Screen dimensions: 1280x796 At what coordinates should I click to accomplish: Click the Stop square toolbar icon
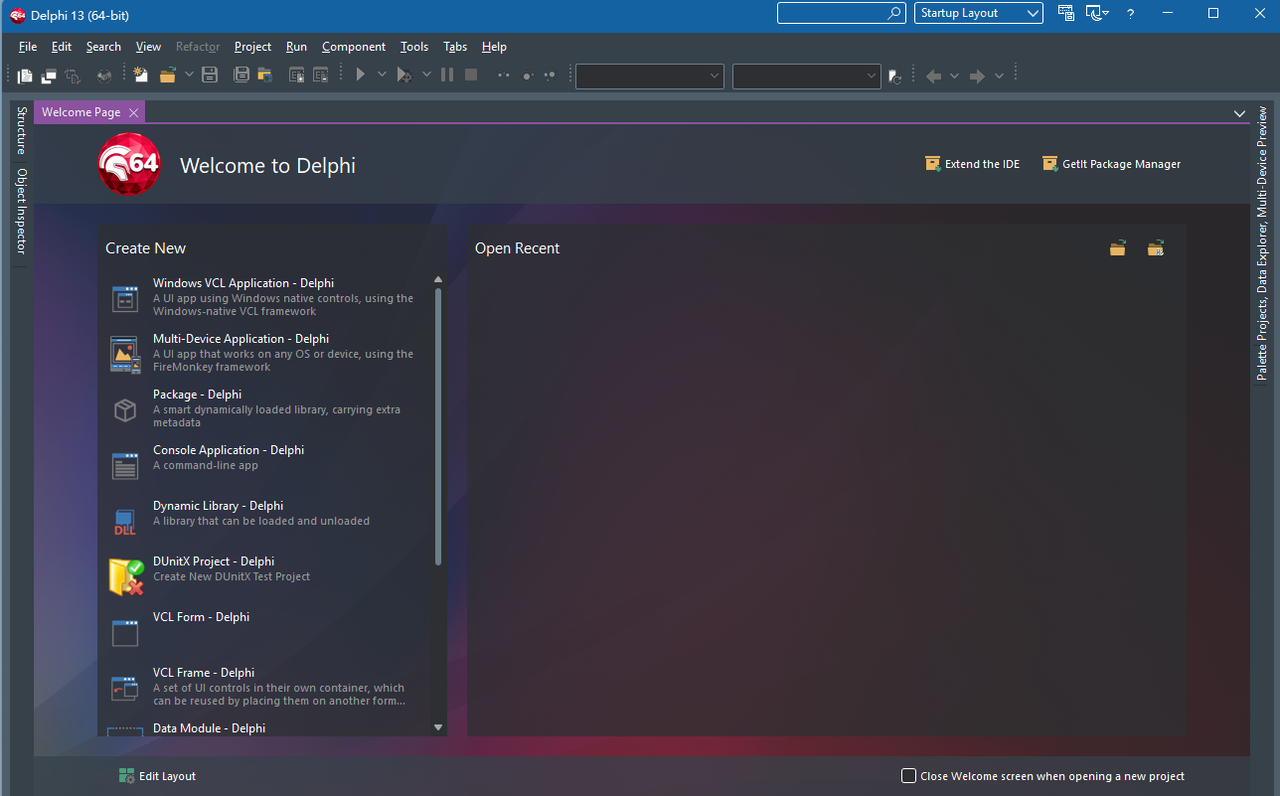coord(471,75)
